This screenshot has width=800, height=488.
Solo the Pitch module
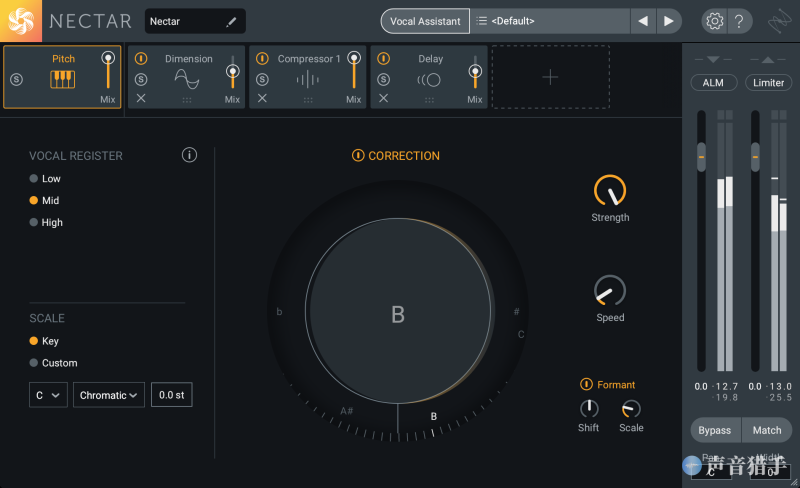pos(16,80)
